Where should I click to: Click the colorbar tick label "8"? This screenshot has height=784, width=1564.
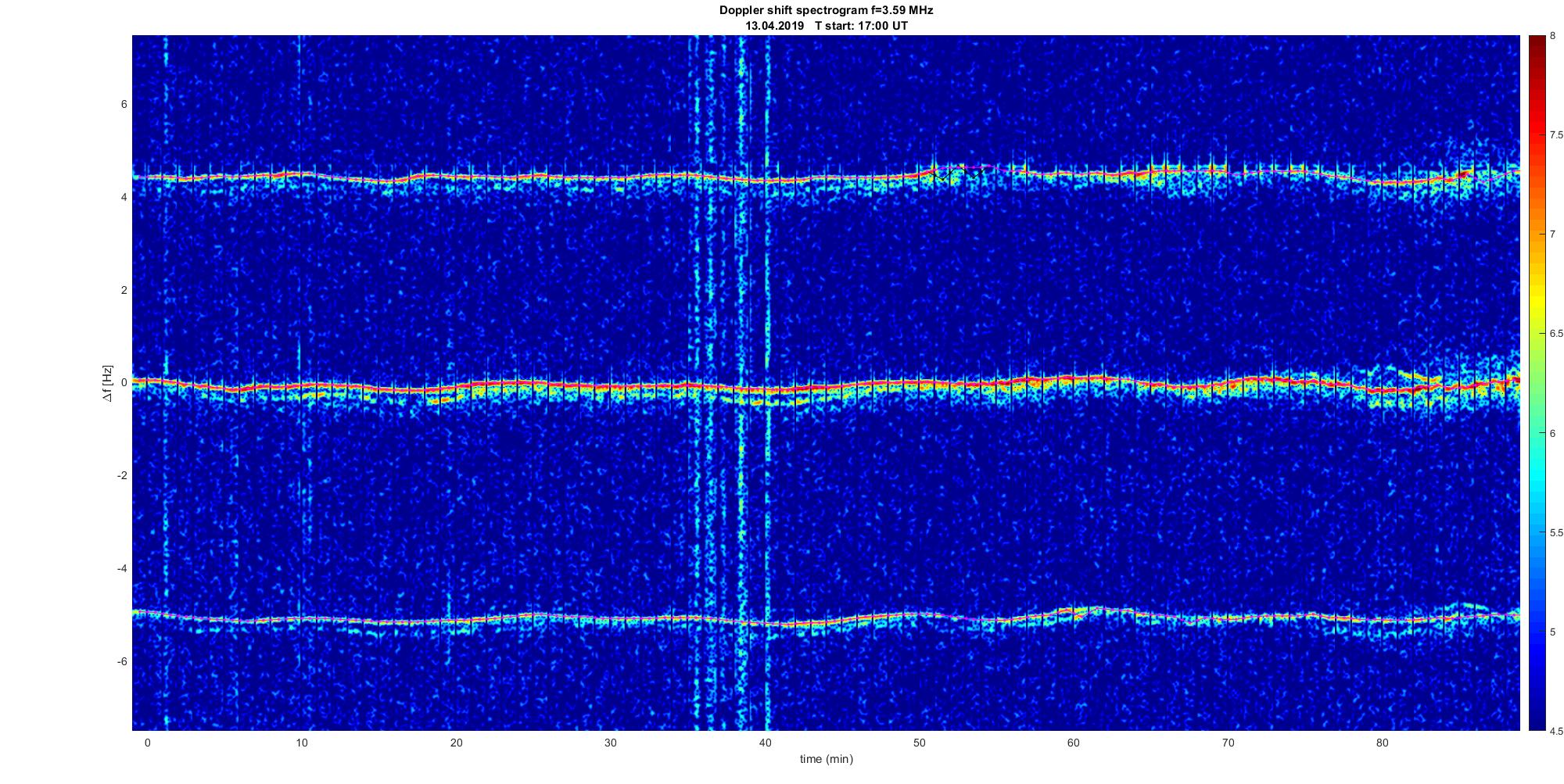pyautogui.click(x=1553, y=36)
